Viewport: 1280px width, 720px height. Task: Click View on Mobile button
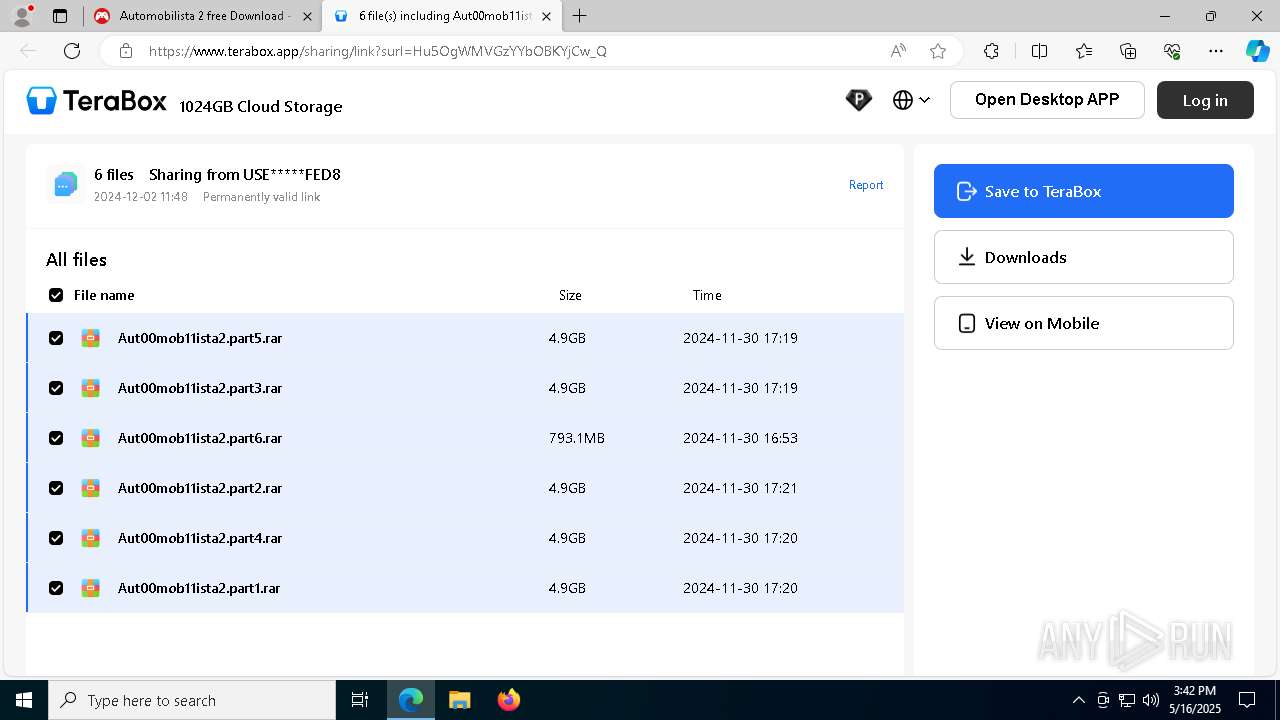click(x=1084, y=323)
